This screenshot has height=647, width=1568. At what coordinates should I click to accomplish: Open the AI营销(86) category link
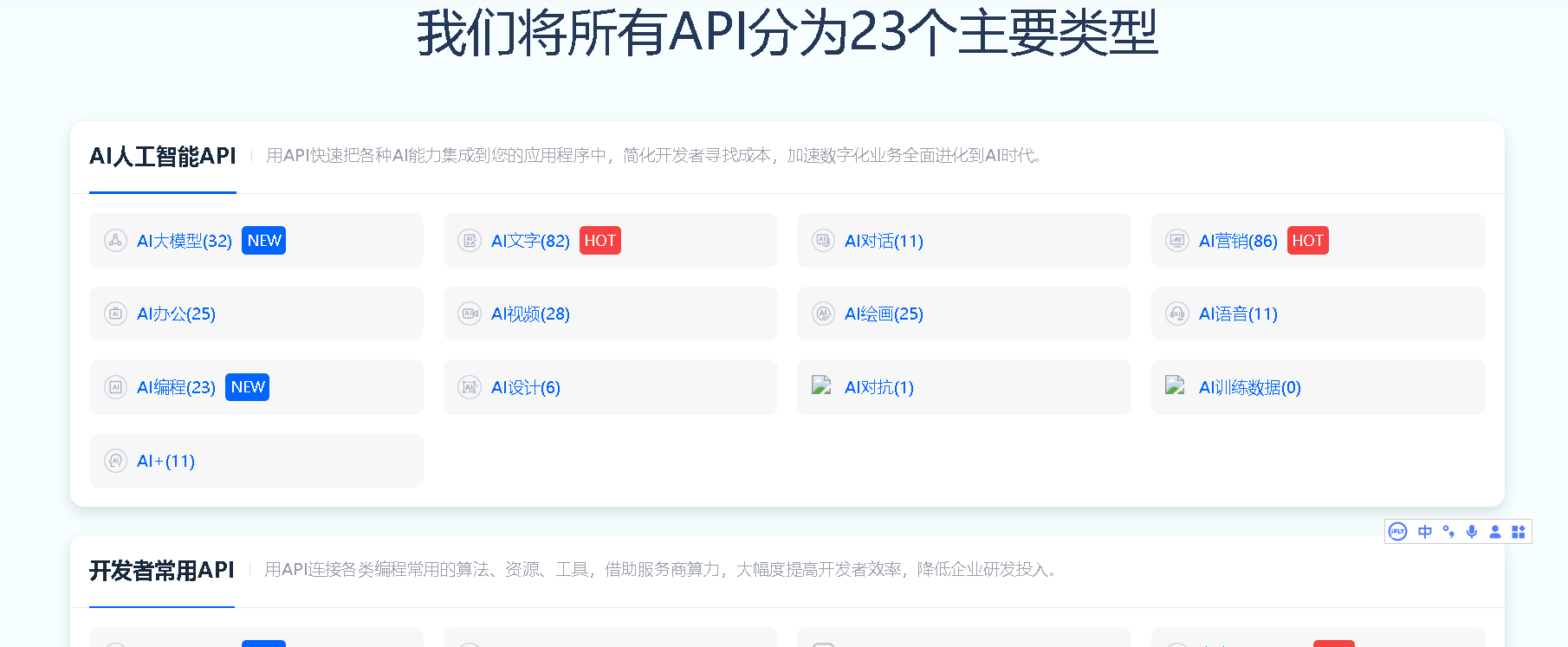coord(1238,241)
